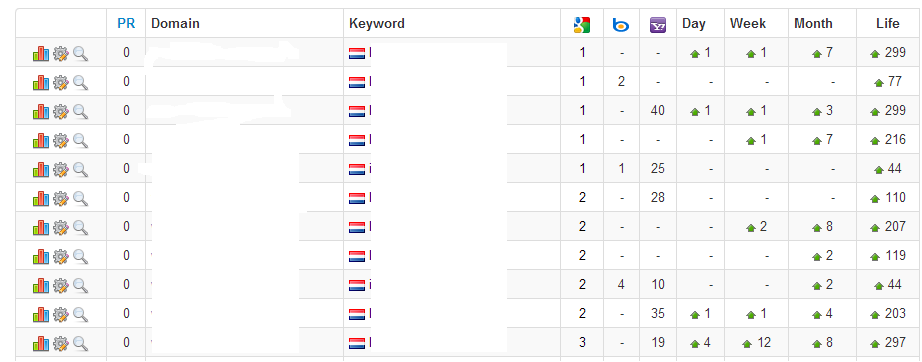Image resolution: width=922 pixels, height=362 pixels.
Task: Click the Life change column header
Action: tap(887, 24)
